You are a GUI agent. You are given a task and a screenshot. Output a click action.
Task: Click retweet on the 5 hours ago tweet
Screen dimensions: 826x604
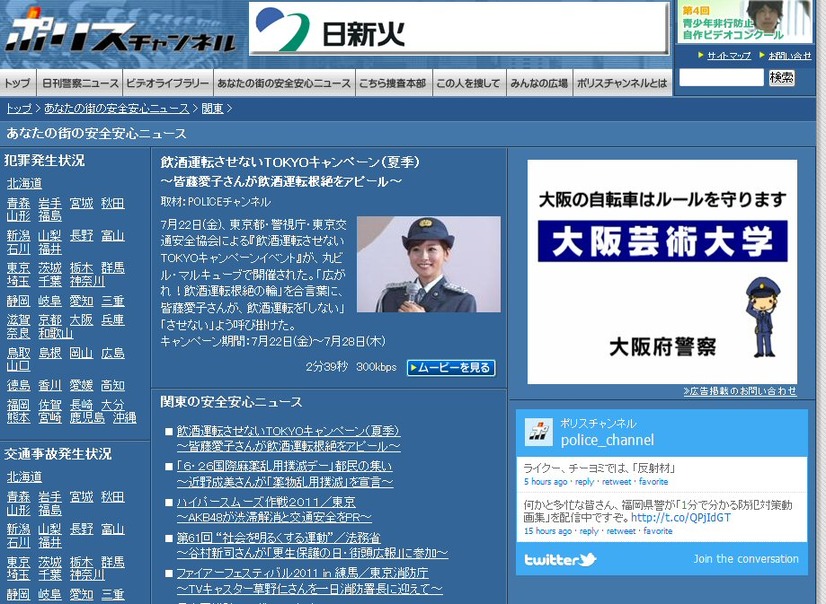coord(616,482)
